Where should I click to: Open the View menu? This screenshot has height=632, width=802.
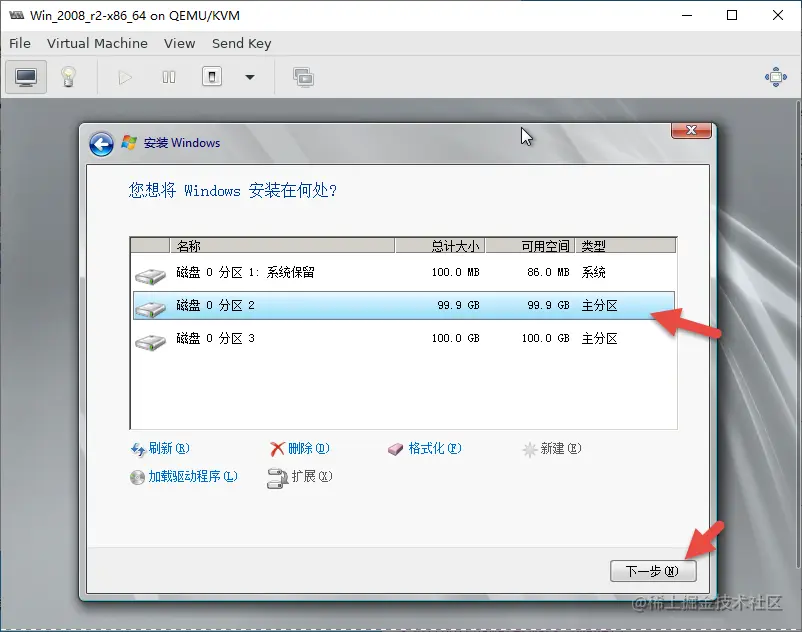tap(180, 43)
